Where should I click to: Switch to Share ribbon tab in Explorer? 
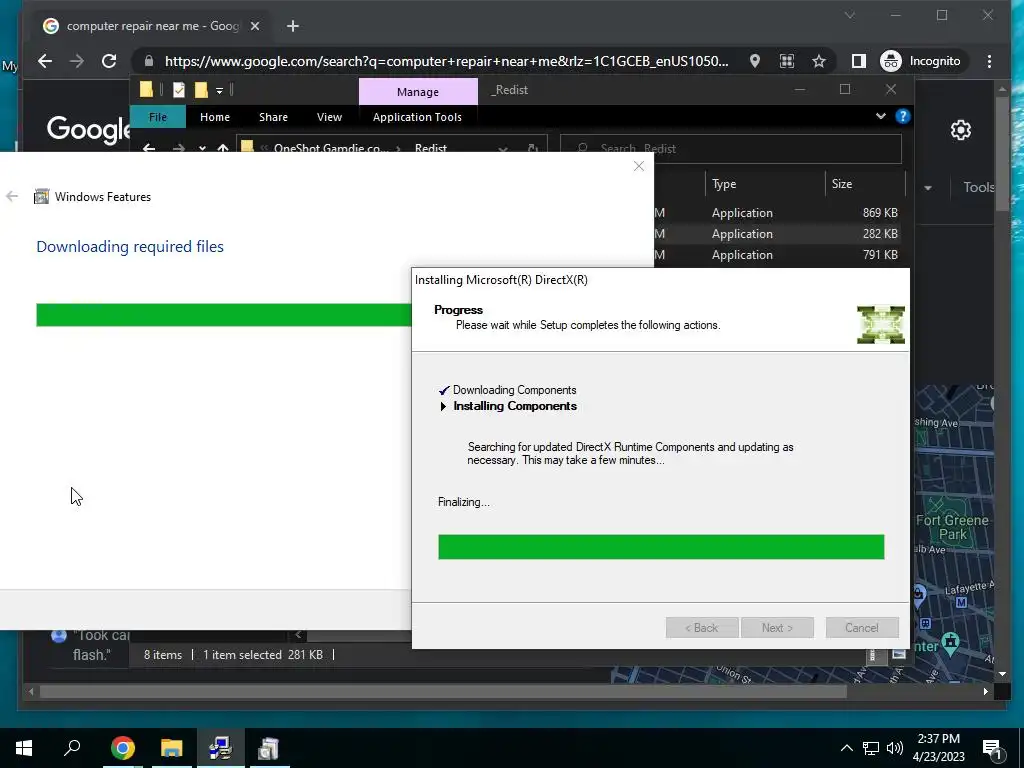click(x=273, y=117)
